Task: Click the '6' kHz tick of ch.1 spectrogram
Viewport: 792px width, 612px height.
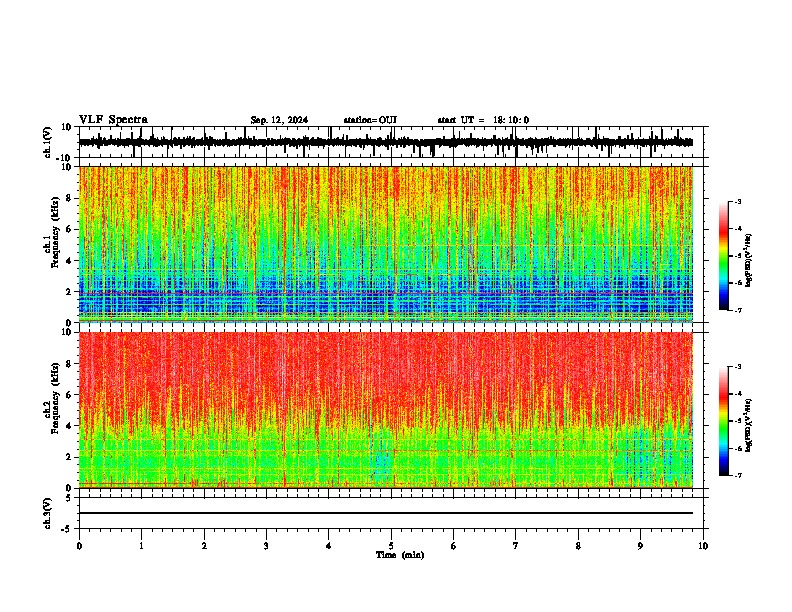Action: click(x=69, y=229)
